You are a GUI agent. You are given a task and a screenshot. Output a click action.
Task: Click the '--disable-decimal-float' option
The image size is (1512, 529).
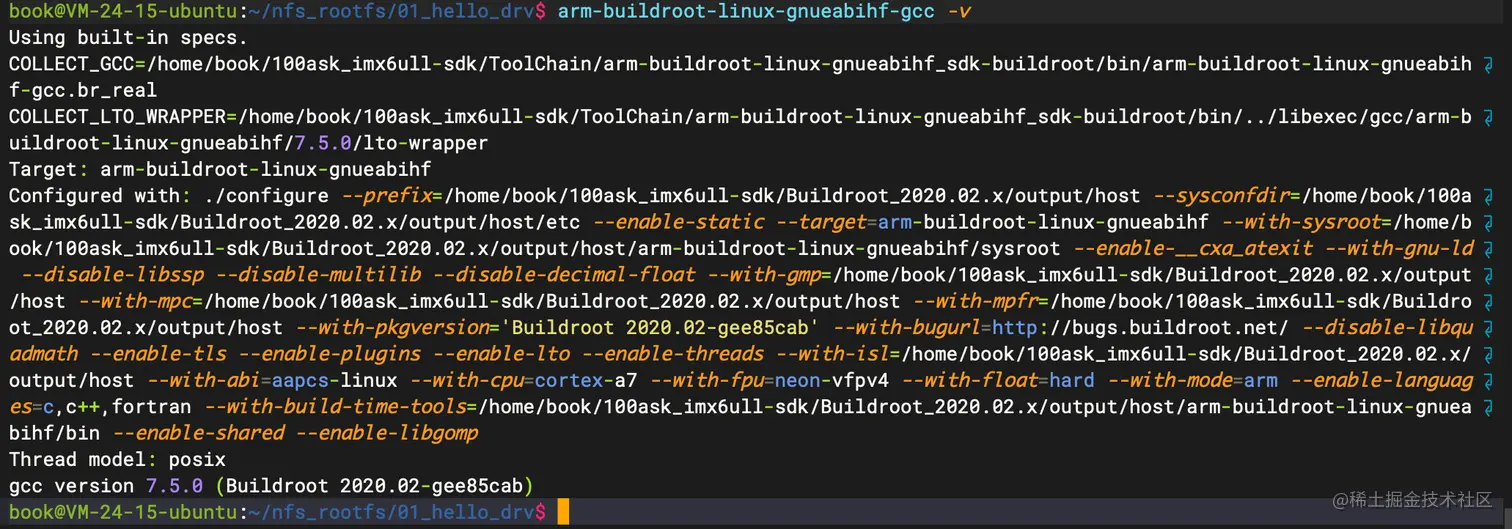click(x=563, y=275)
